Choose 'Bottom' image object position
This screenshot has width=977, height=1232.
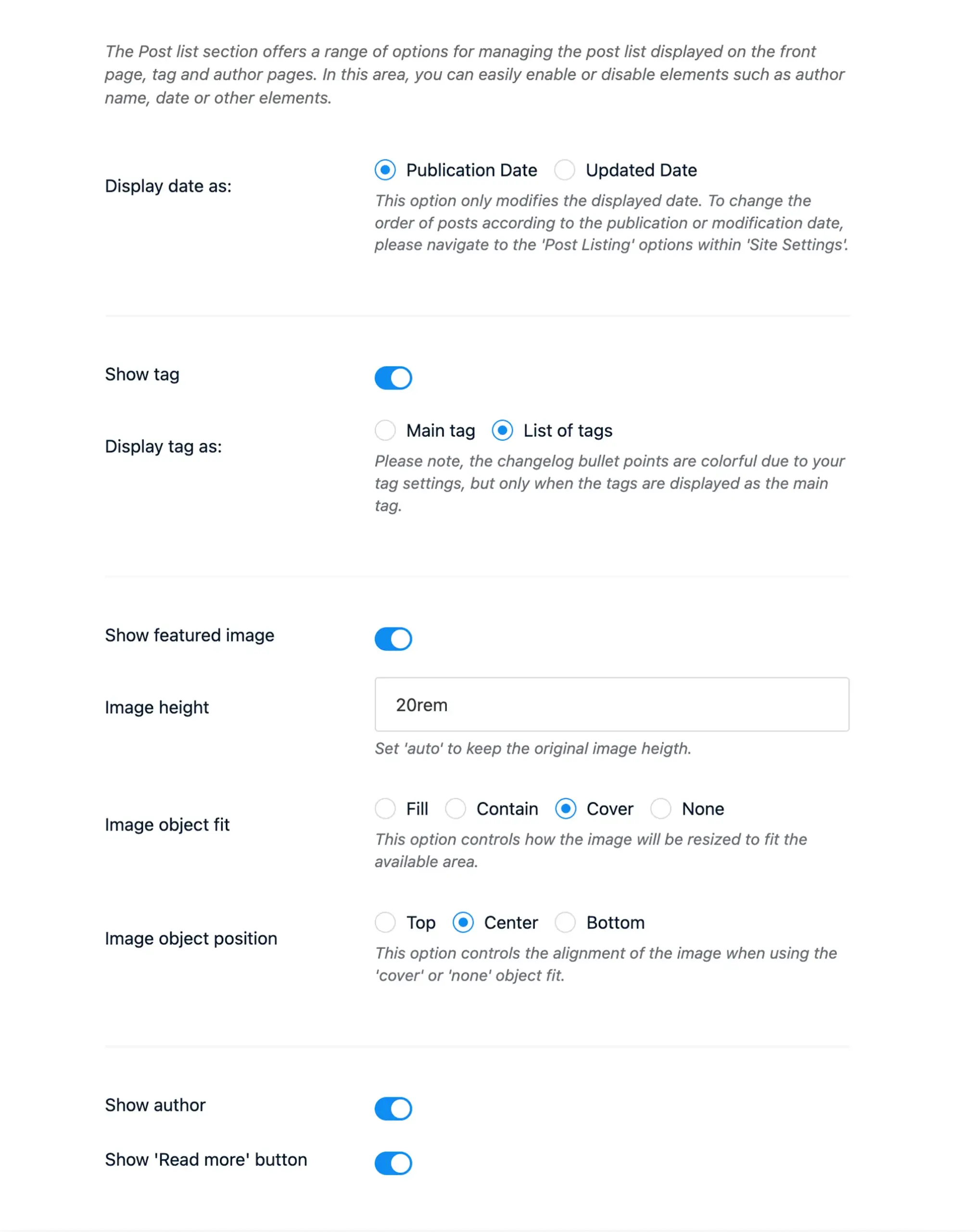565,922
